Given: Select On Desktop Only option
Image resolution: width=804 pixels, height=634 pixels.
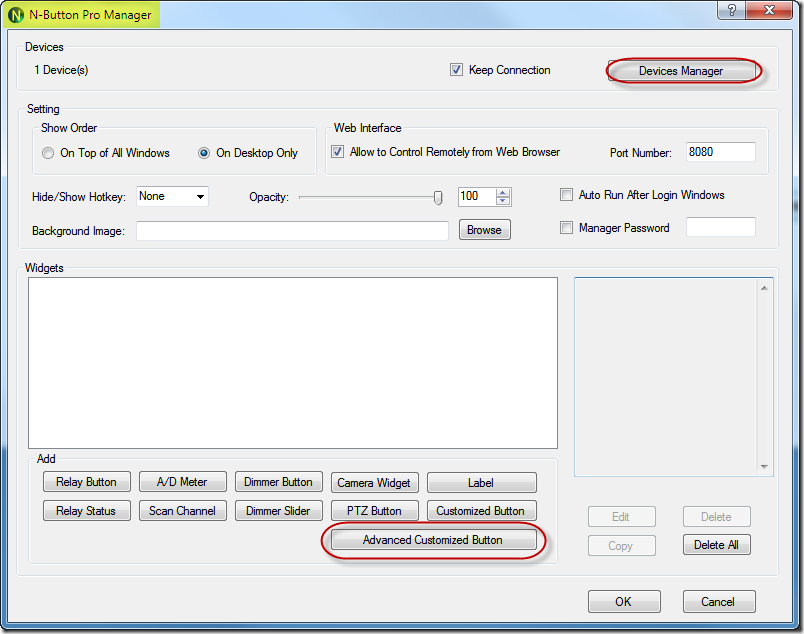Looking at the screenshot, I should click(204, 153).
